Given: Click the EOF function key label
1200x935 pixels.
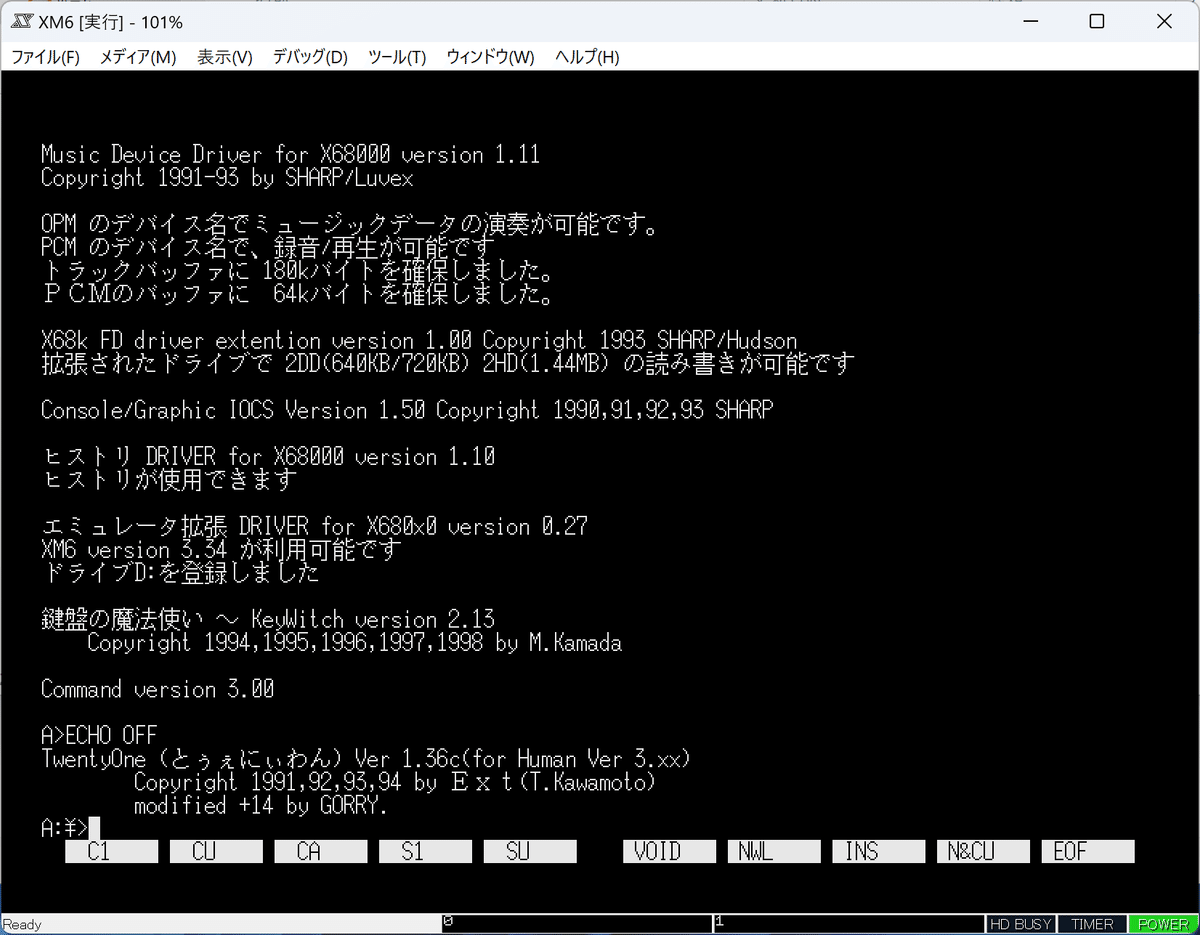Looking at the screenshot, I should (x=1088, y=851).
